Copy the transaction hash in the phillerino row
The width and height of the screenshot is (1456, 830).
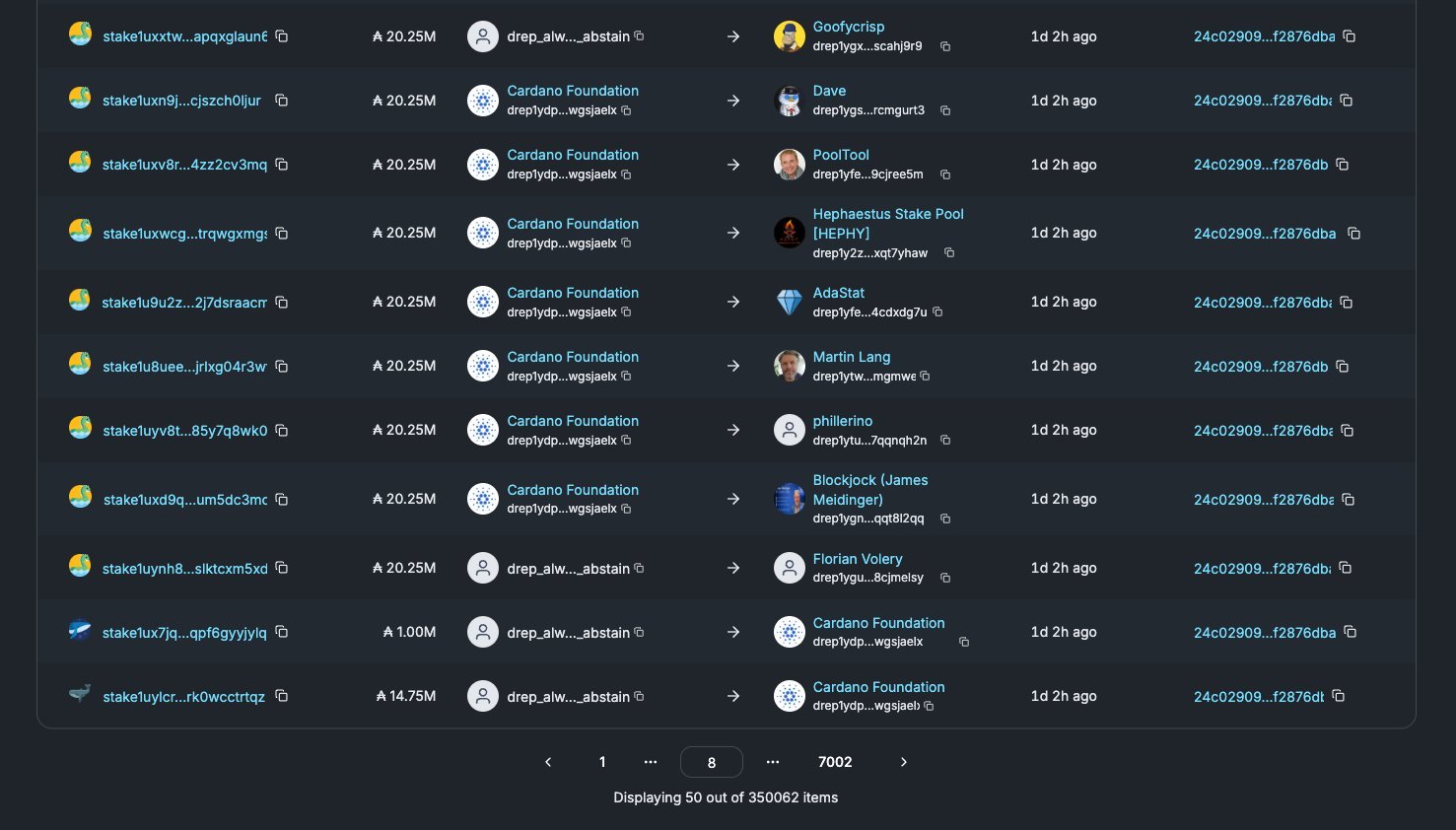coord(1347,431)
